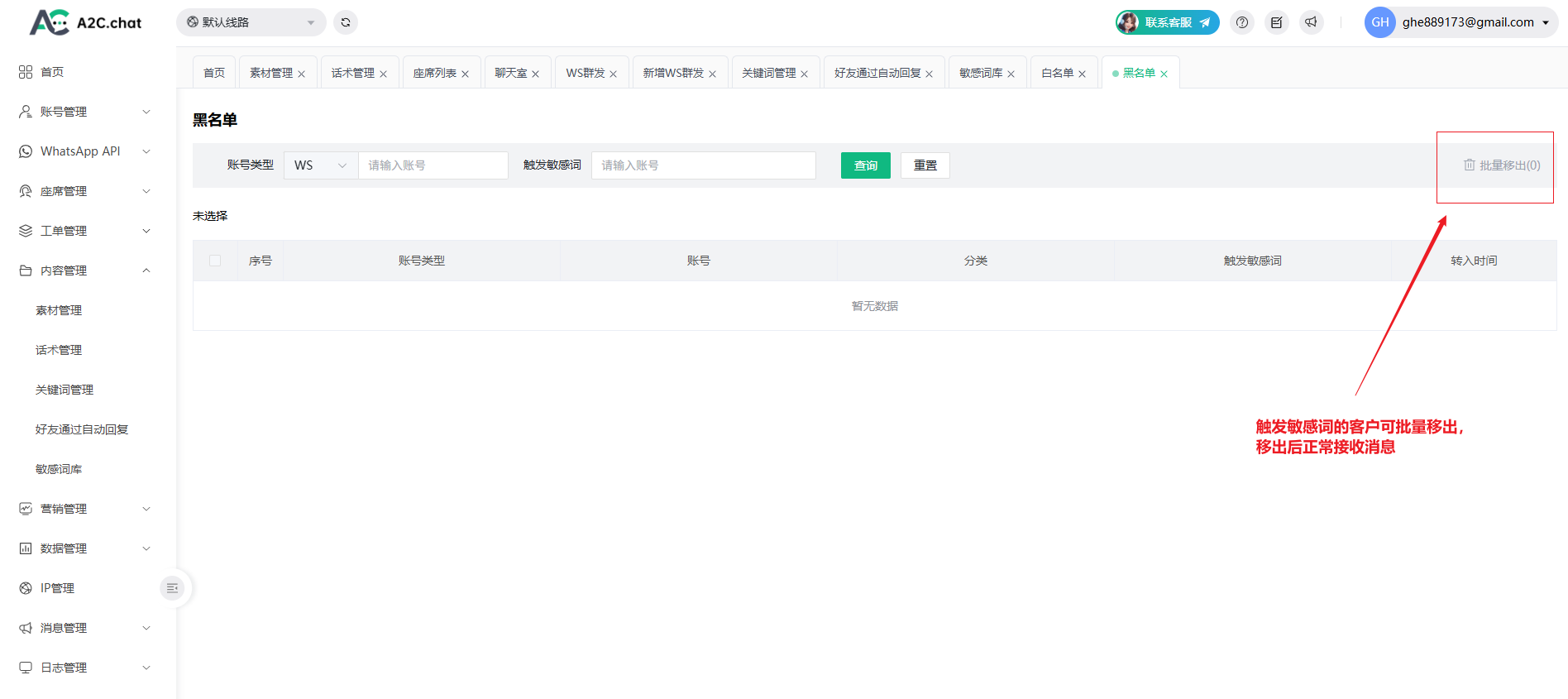The image size is (1568, 699).
Task: Open the WS account type dropdown
Action: [320, 165]
